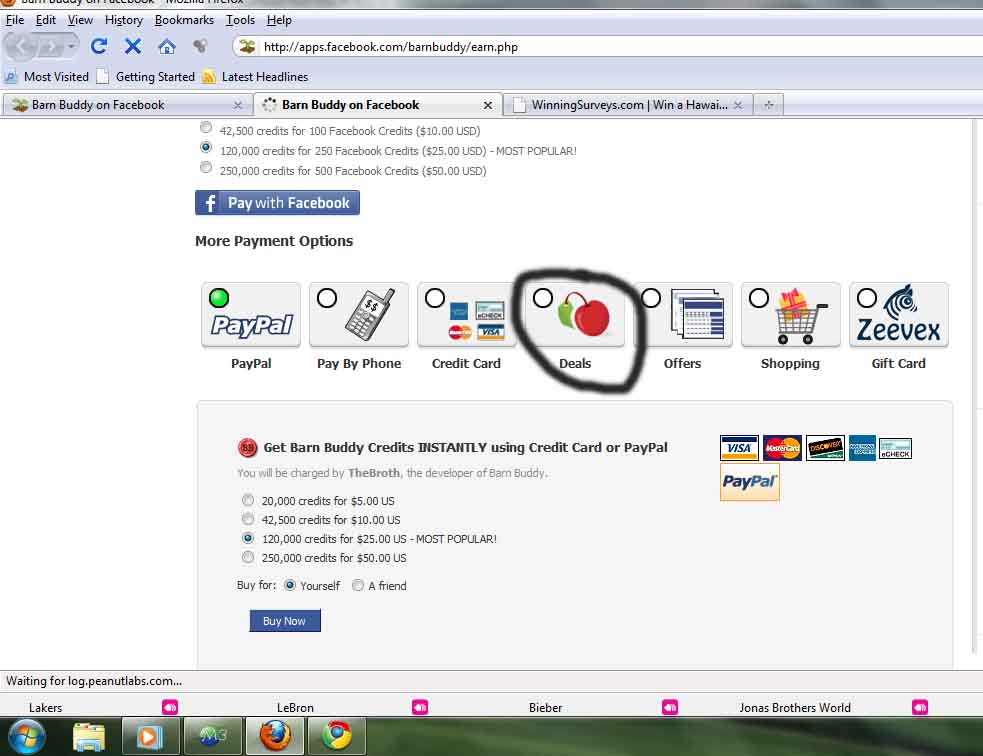This screenshot has height=756, width=983.
Task: Select 20,000 credits for $5.00 US
Action: click(x=248, y=500)
